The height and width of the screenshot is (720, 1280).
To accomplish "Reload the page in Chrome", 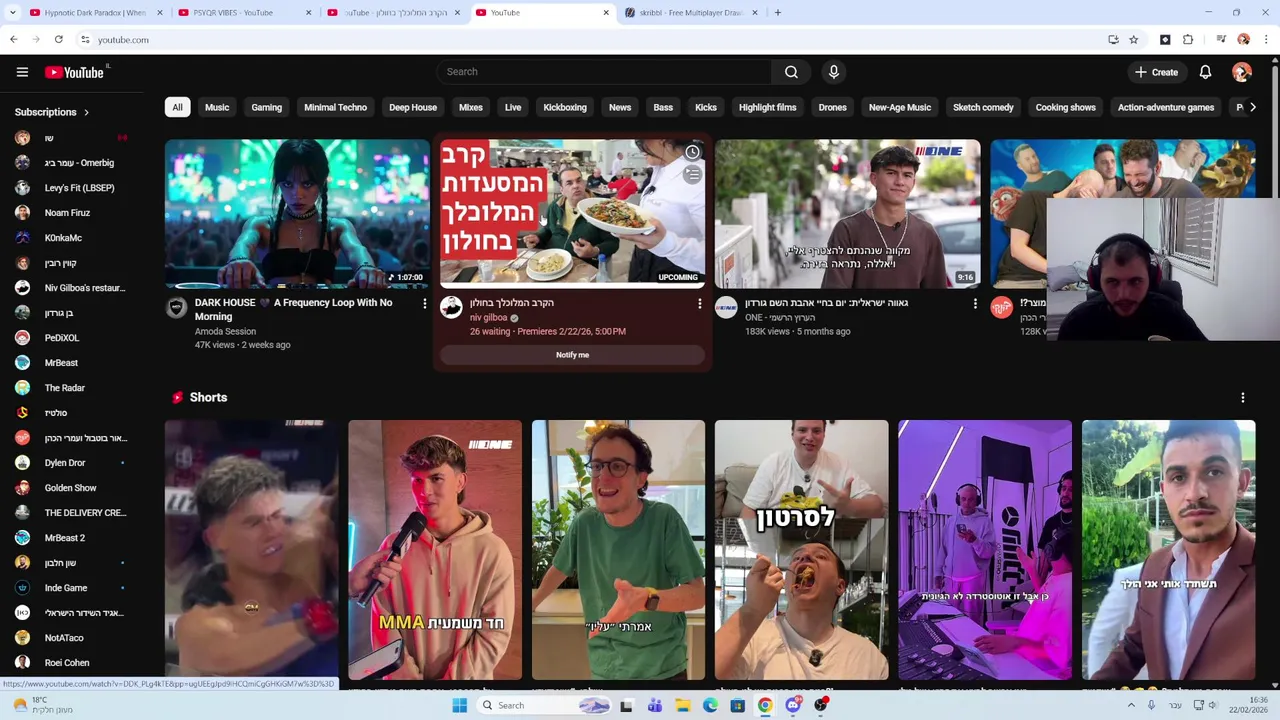I will tap(59, 39).
